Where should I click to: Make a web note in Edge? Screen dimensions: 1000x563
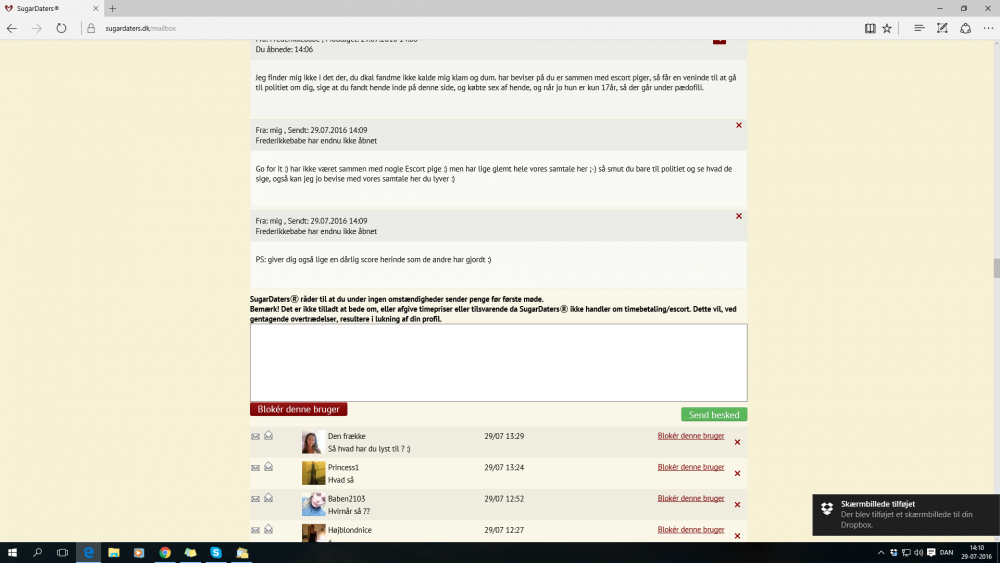(942, 28)
